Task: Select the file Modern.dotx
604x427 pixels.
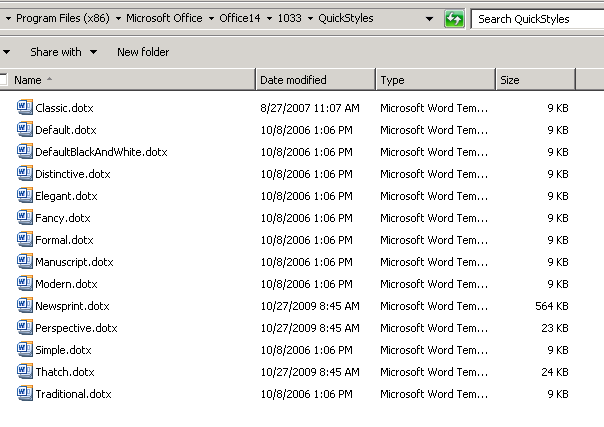Action: point(66,283)
